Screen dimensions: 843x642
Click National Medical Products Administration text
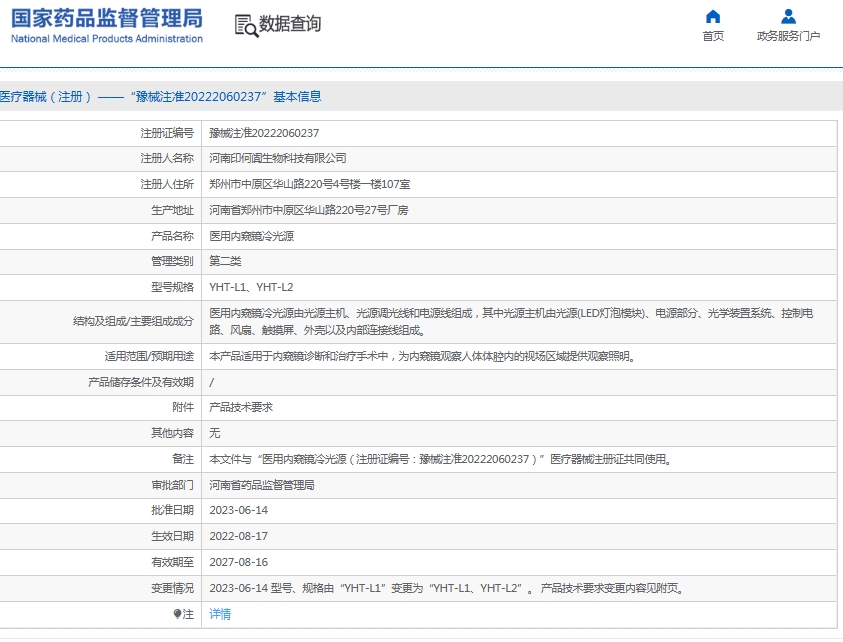pos(107,39)
